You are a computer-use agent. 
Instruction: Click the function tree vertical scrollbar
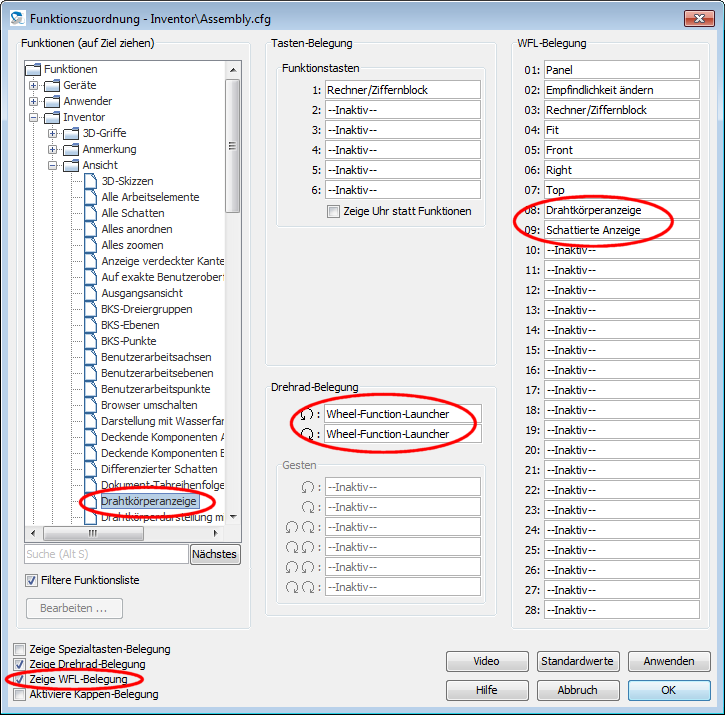(x=233, y=300)
